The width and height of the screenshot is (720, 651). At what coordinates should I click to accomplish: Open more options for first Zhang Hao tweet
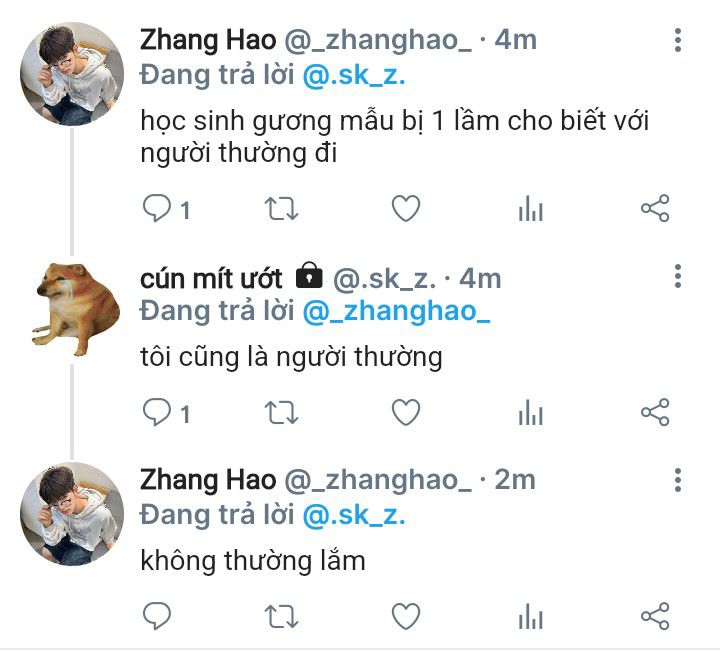(678, 40)
